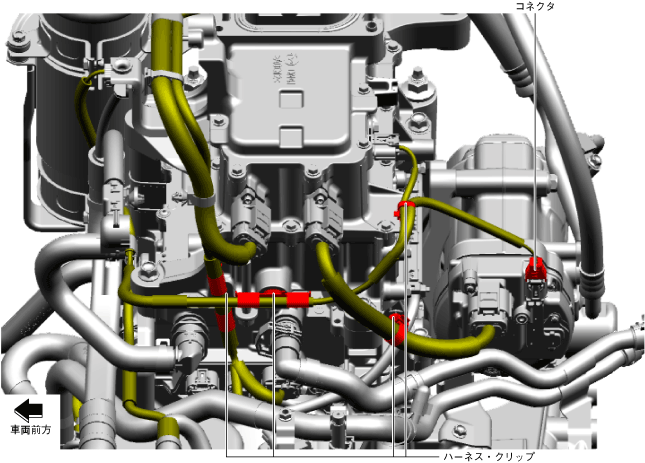The image size is (645, 463).
Task: Select the right gray plug under the cover
Action: click(x=327, y=213)
